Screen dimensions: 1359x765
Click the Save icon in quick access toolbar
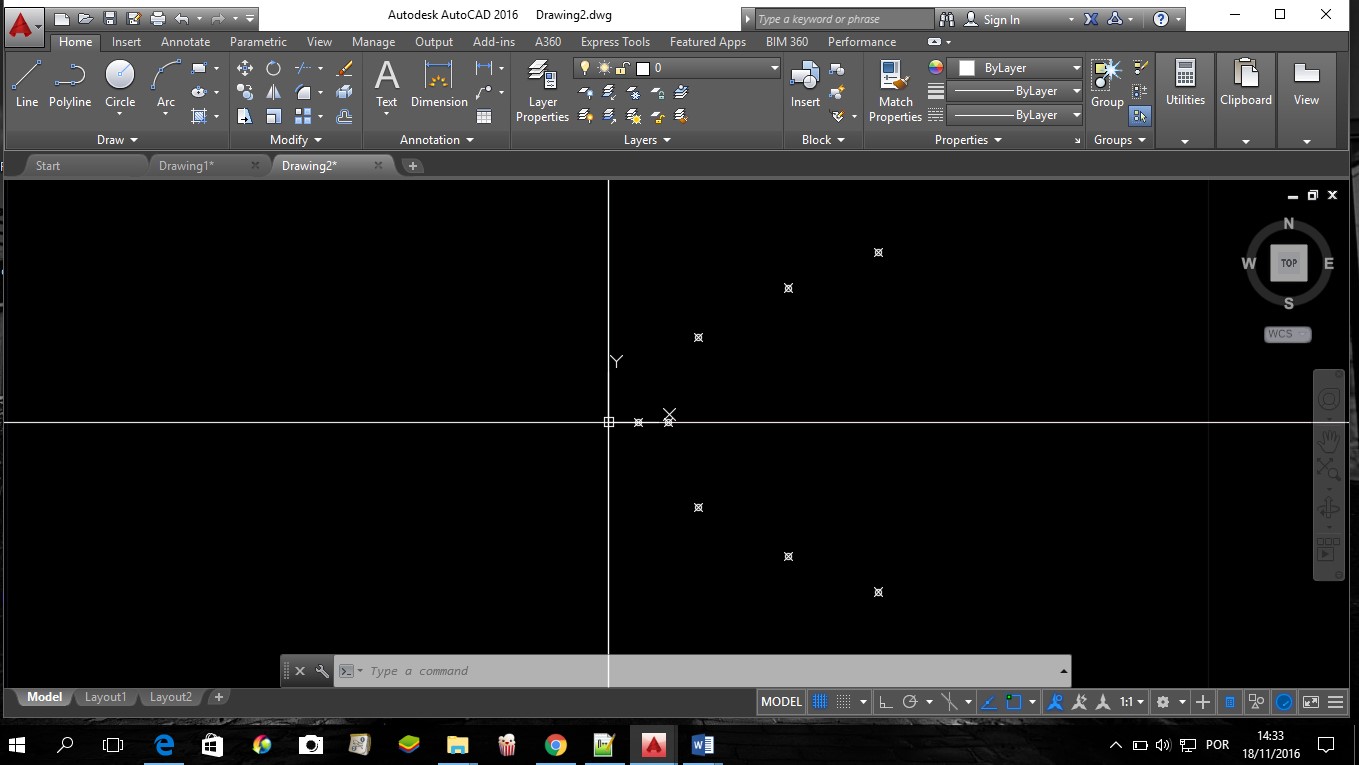110,18
